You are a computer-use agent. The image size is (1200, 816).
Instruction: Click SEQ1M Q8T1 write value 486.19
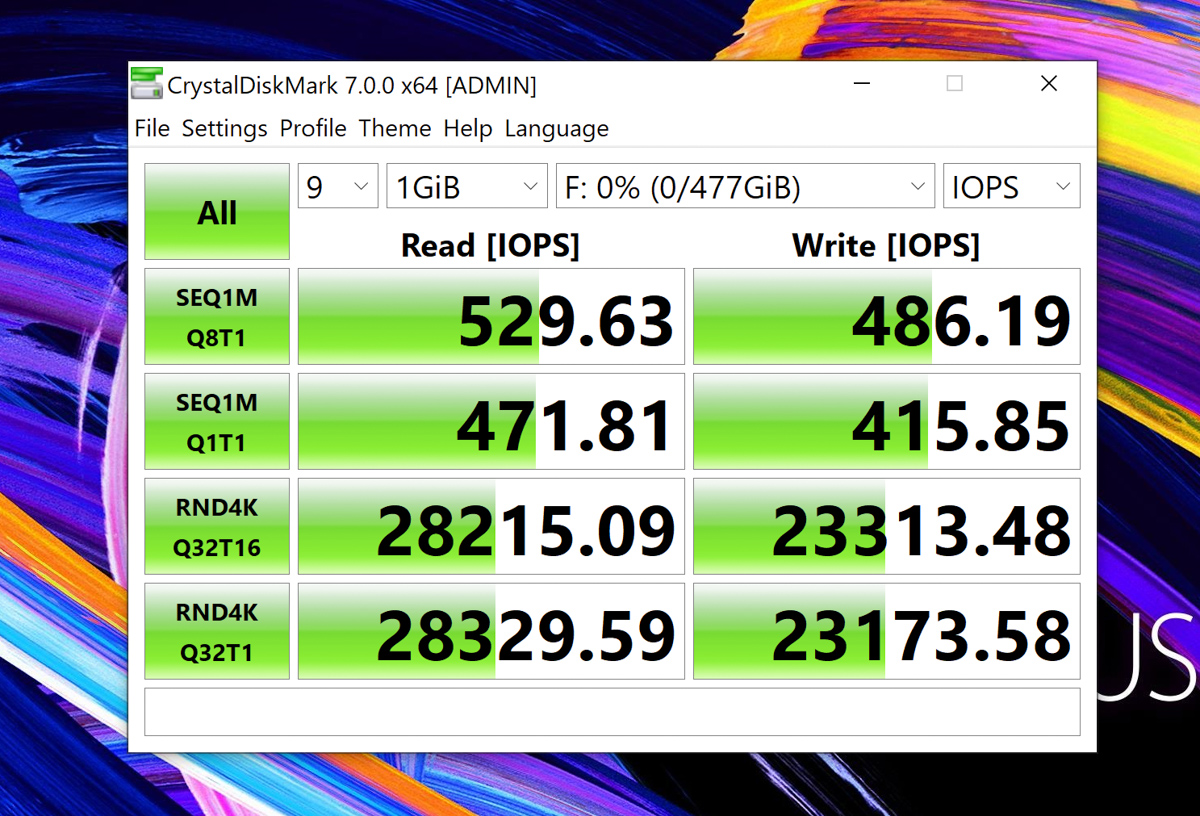(x=887, y=317)
